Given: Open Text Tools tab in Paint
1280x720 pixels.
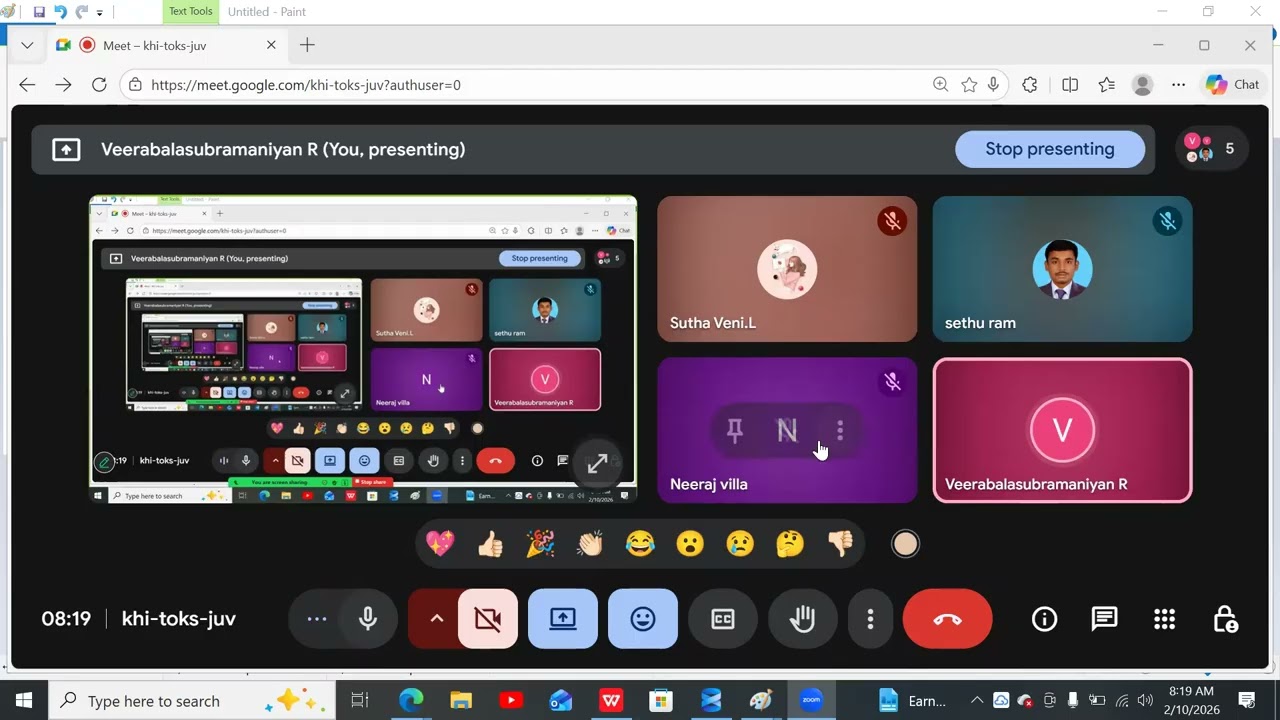Looking at the screenshot, I should tap(190, 11).
